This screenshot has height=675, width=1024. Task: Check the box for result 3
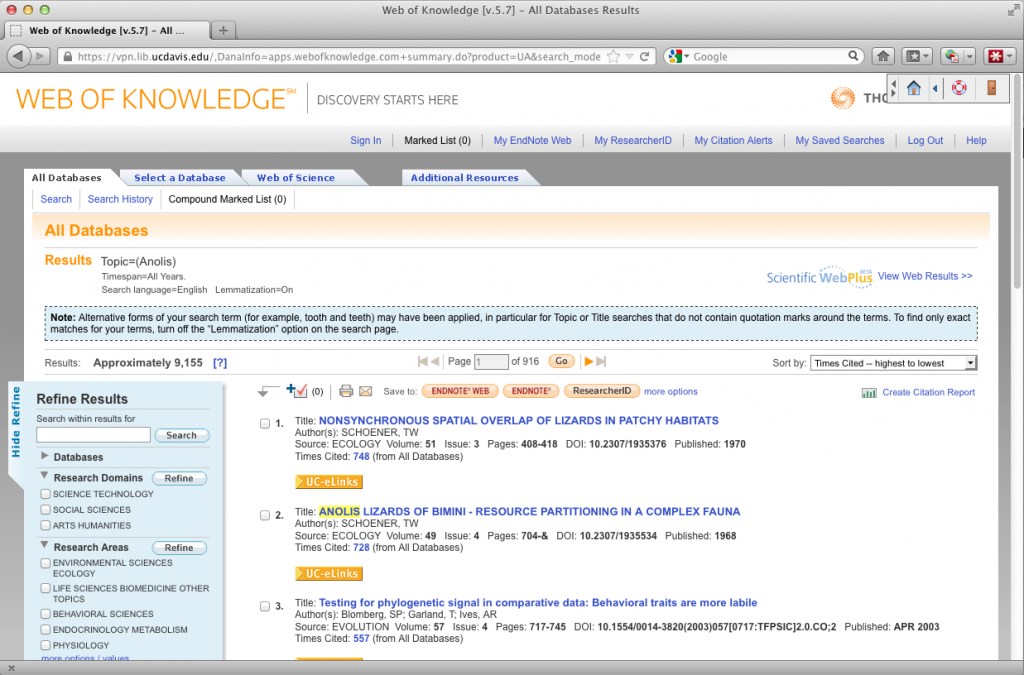tap(264, 606)
